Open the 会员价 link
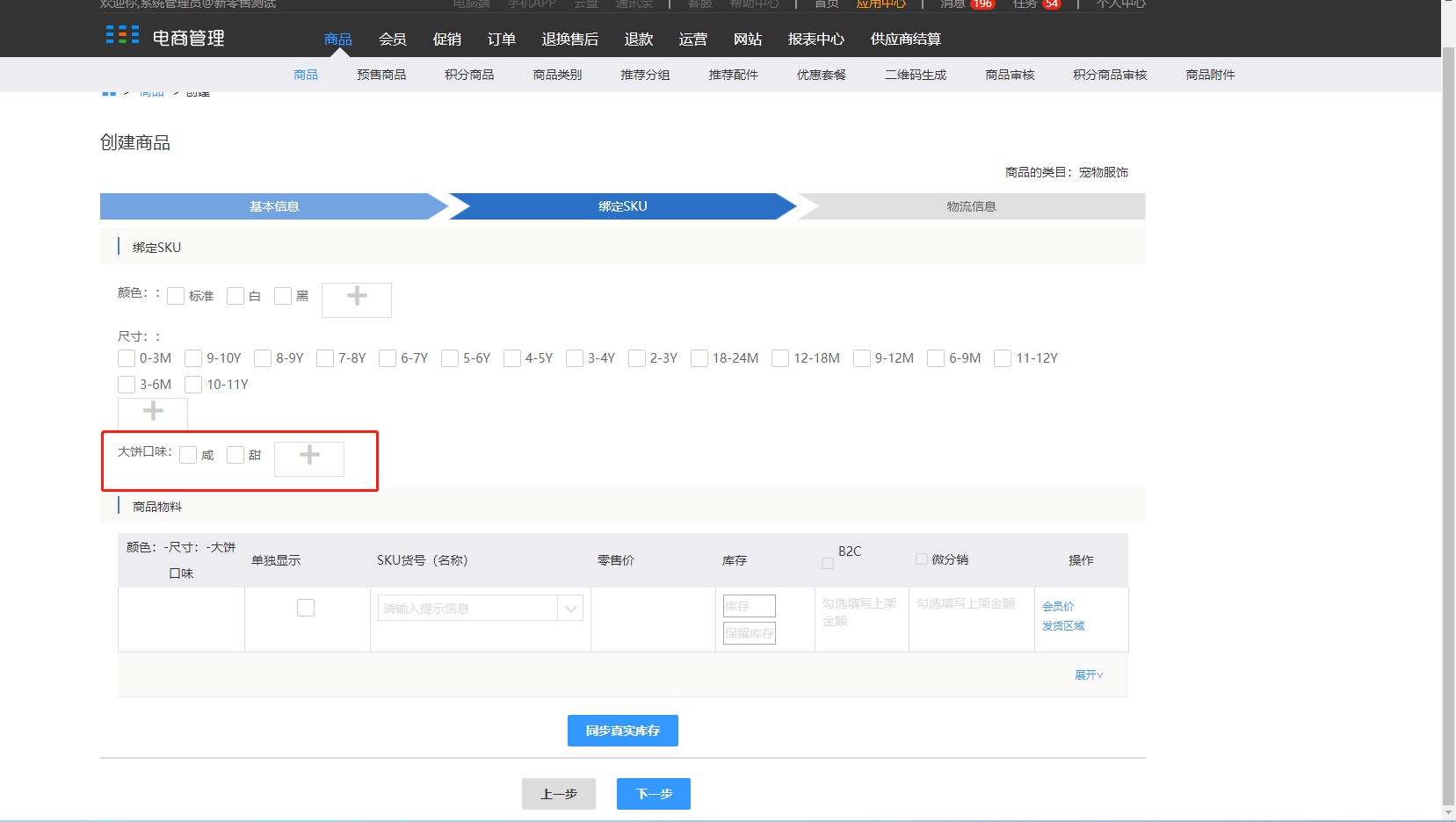This screenshot has height=822, width=1456. 1058,606
